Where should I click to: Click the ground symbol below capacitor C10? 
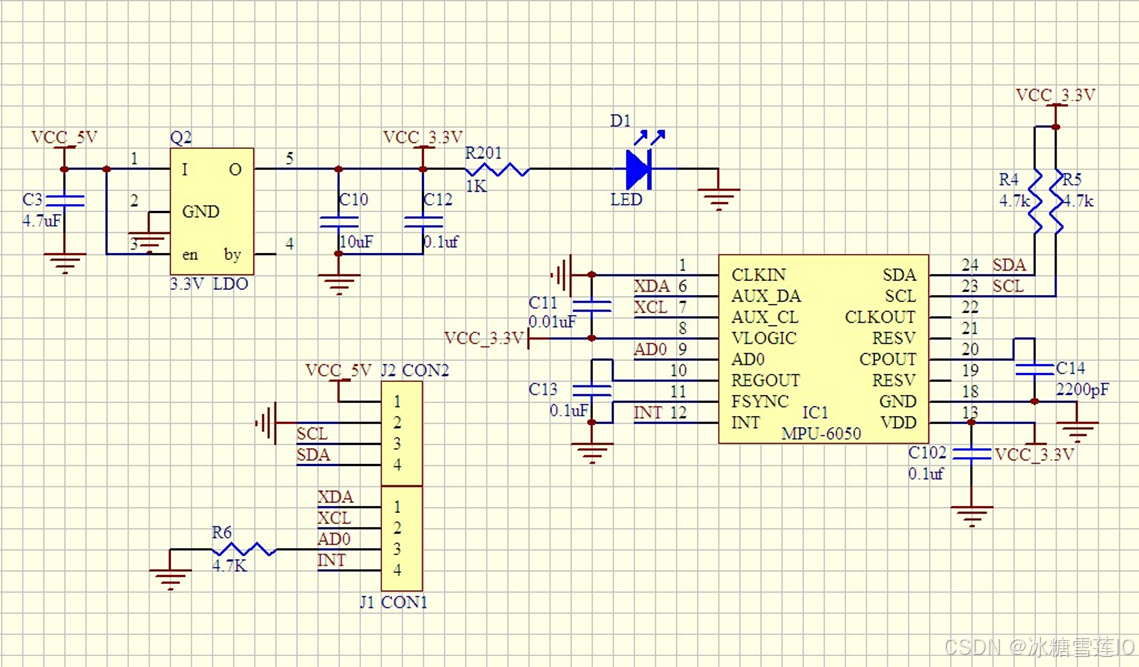coord(339,283)
